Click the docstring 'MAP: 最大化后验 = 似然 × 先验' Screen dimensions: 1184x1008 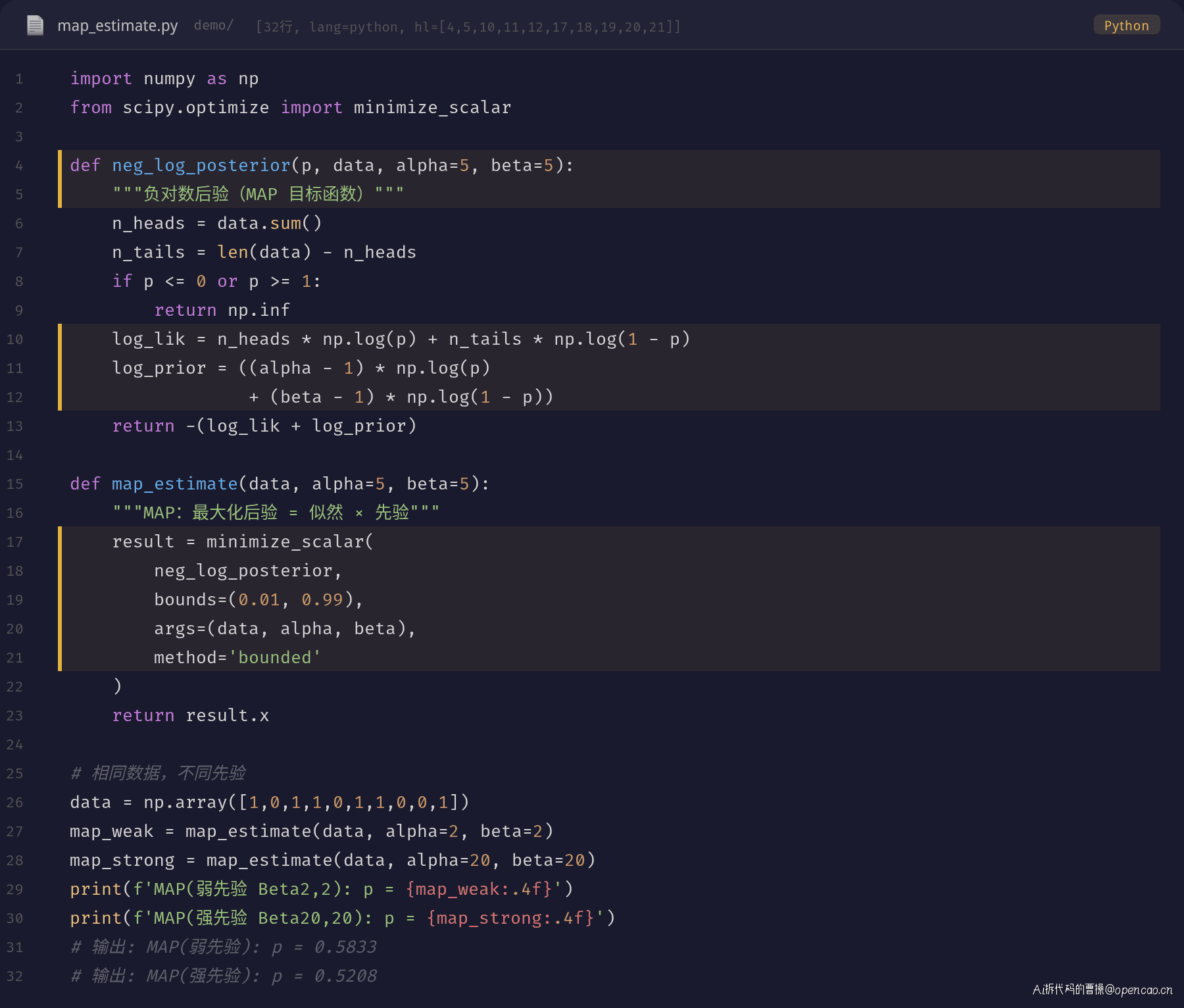tap(276, 513)
